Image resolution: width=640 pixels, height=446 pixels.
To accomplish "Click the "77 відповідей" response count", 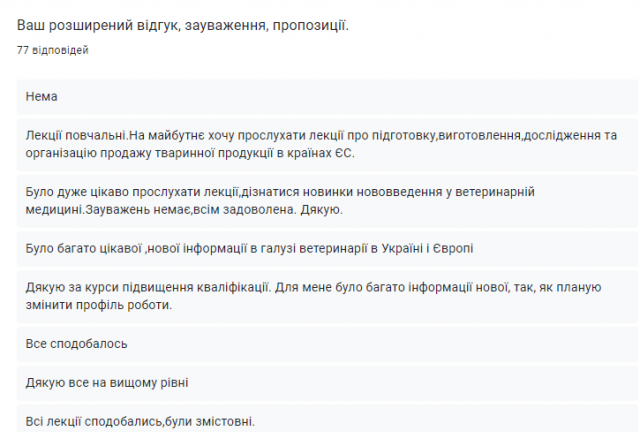I will (x=52, y=50).
